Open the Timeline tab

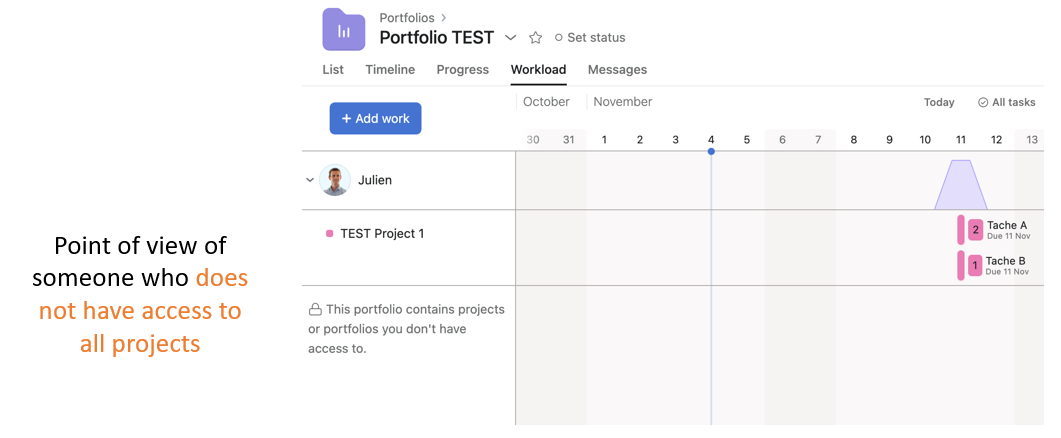(x=390, y=70)
